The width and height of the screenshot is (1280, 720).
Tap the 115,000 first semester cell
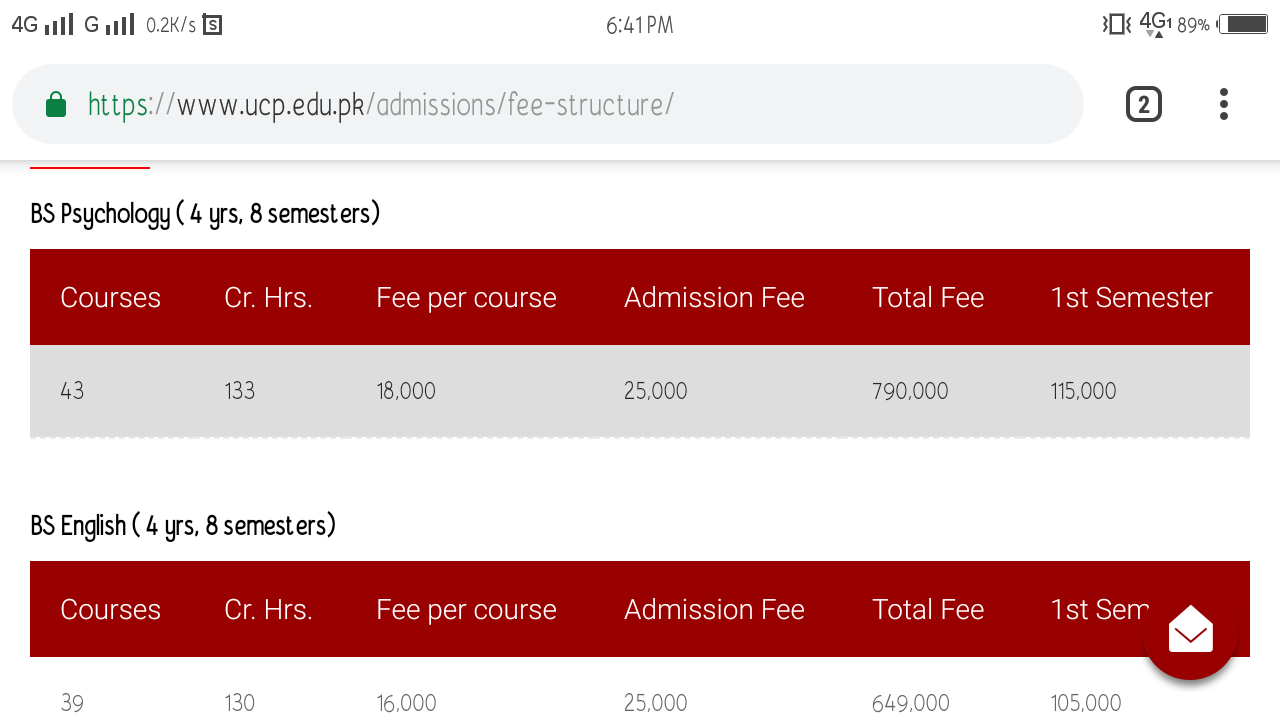click(1083, 391)
